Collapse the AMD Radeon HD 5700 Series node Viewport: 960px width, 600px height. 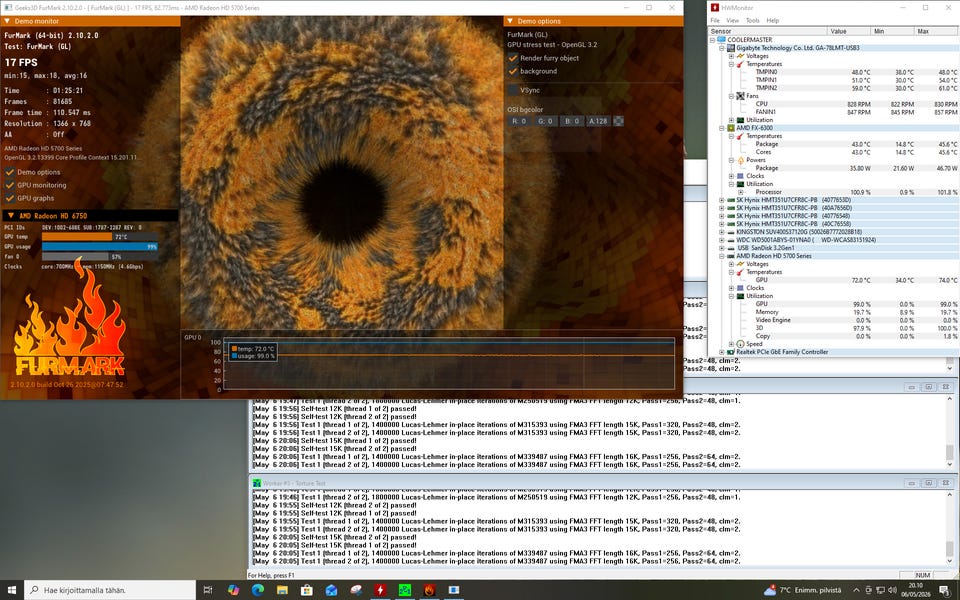722,256
